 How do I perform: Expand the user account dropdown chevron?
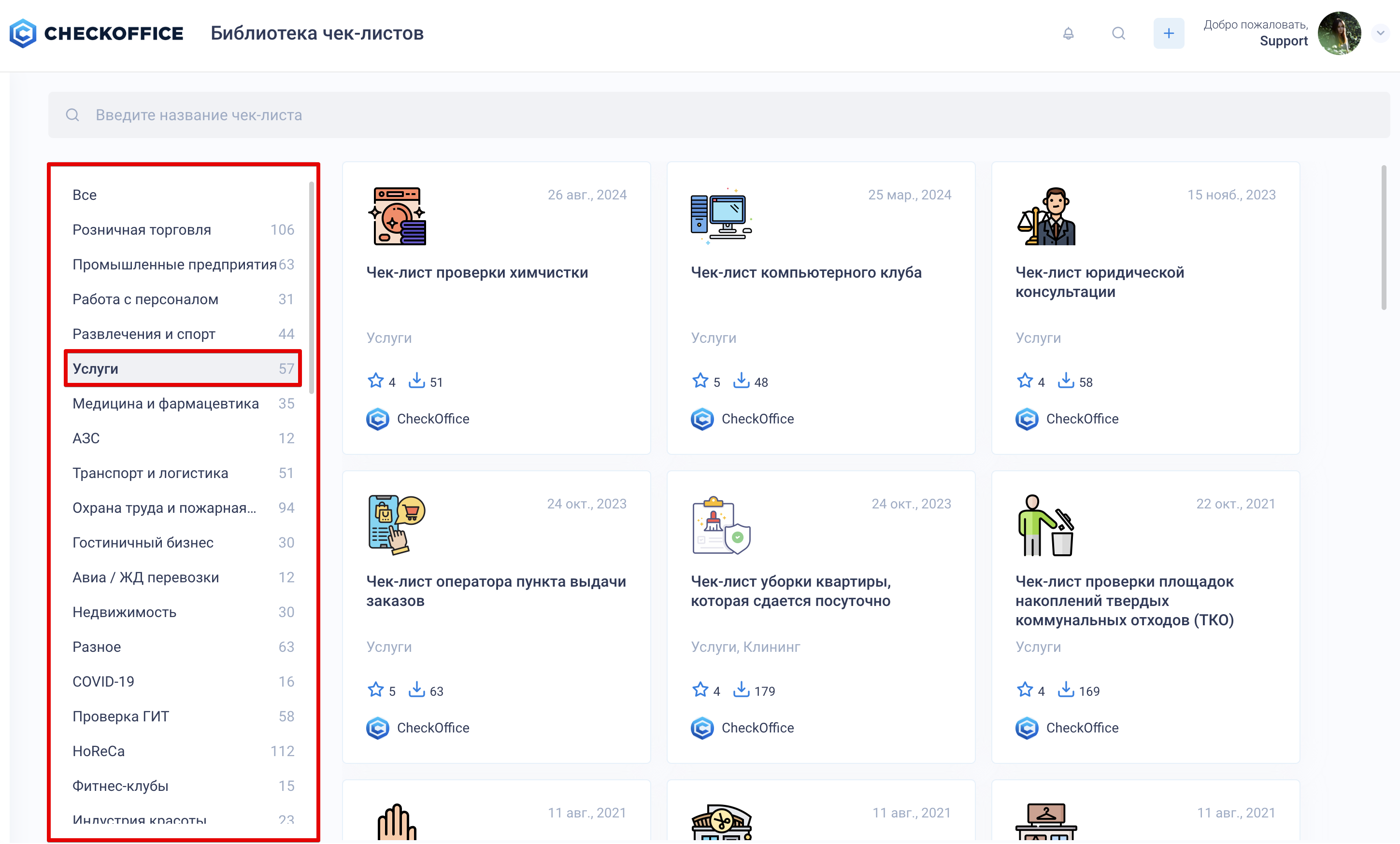point(1380,33)
